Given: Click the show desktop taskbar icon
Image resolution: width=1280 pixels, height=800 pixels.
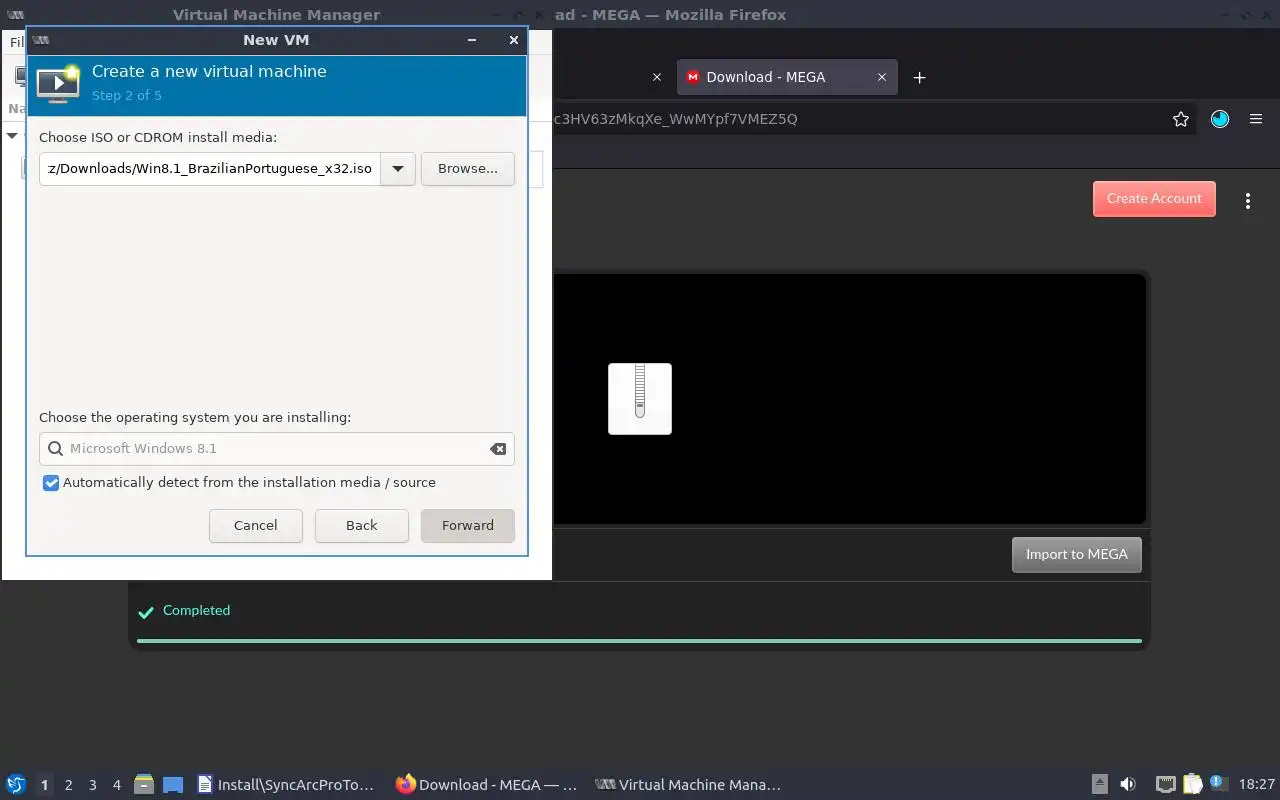Looking at the screenshot, I should click(x=173, y=785).
